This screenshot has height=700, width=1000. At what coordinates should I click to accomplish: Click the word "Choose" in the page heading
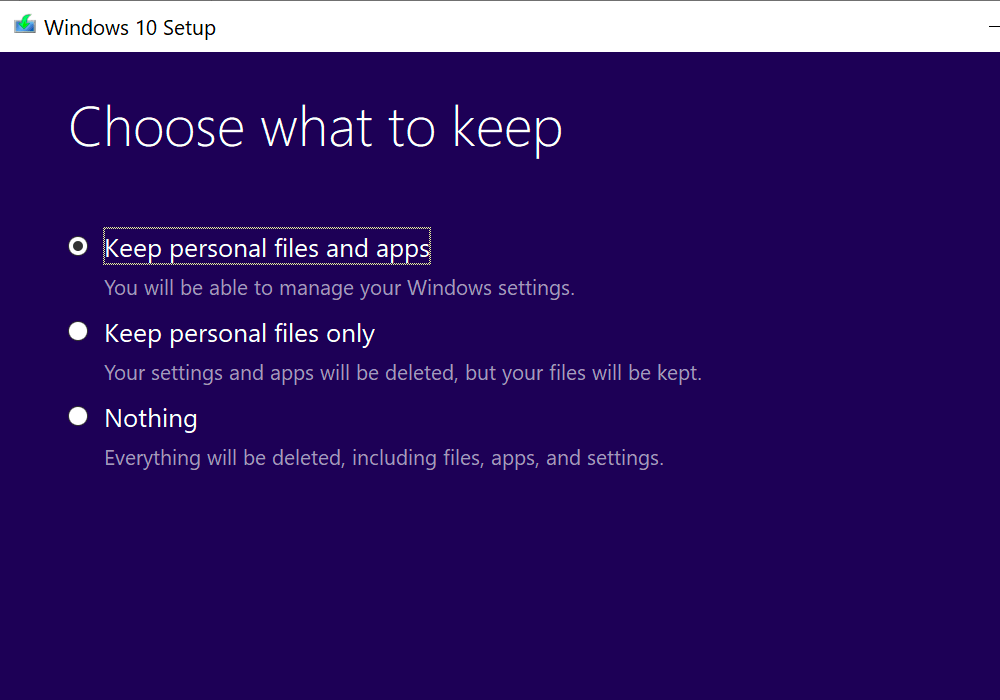[156, 128]
